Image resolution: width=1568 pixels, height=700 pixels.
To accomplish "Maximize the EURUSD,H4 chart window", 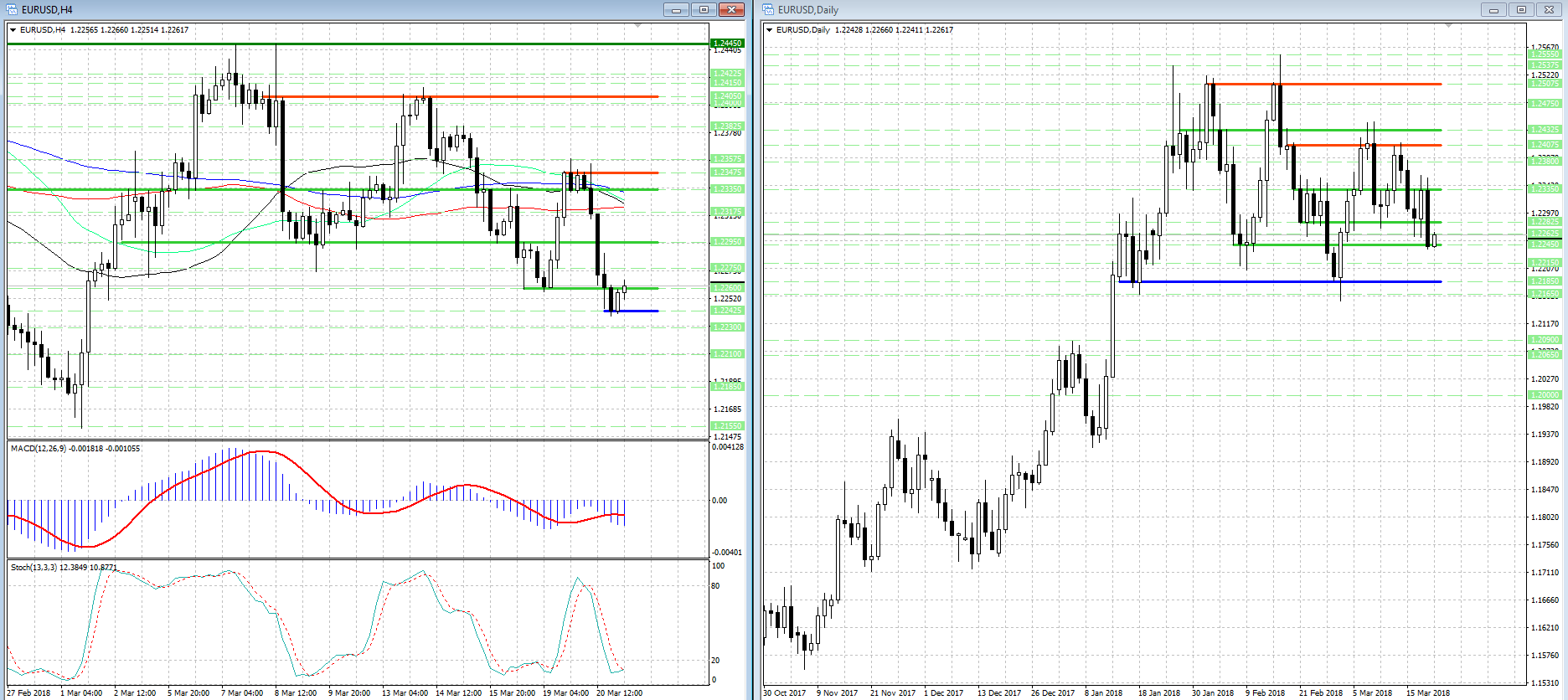I will (x=704, y=9).
